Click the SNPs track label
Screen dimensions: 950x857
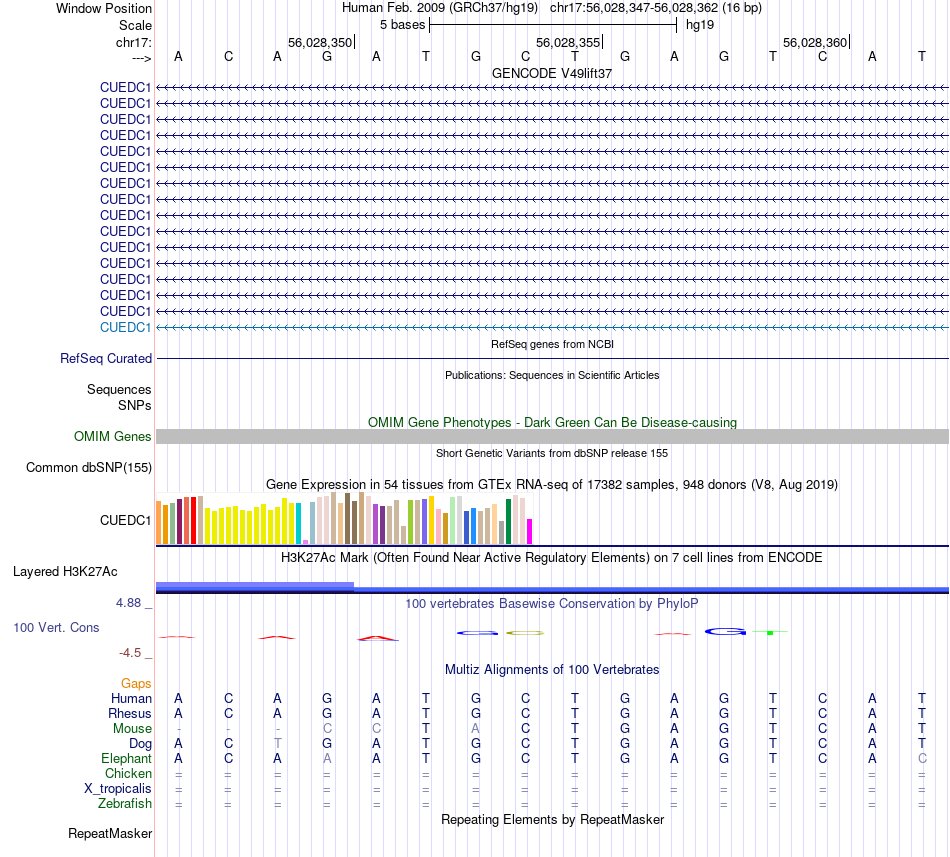click(135, 405)
